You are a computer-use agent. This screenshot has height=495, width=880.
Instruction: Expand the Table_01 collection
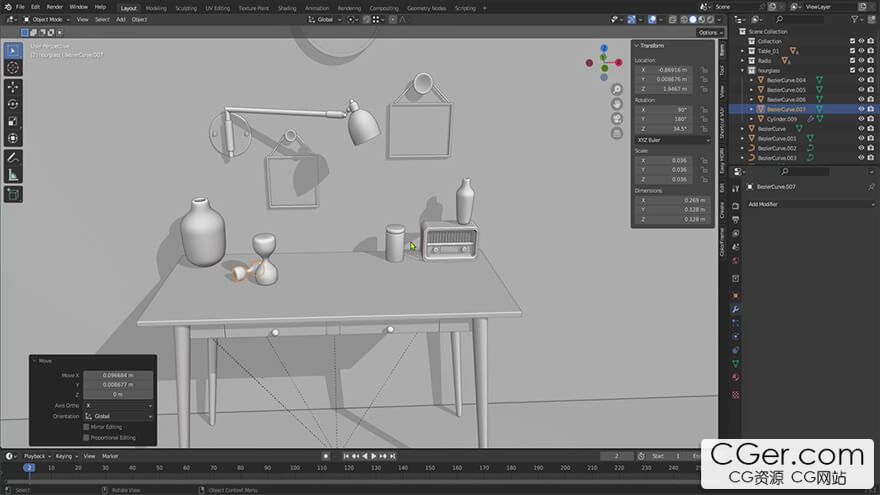[x=742, y=51]
